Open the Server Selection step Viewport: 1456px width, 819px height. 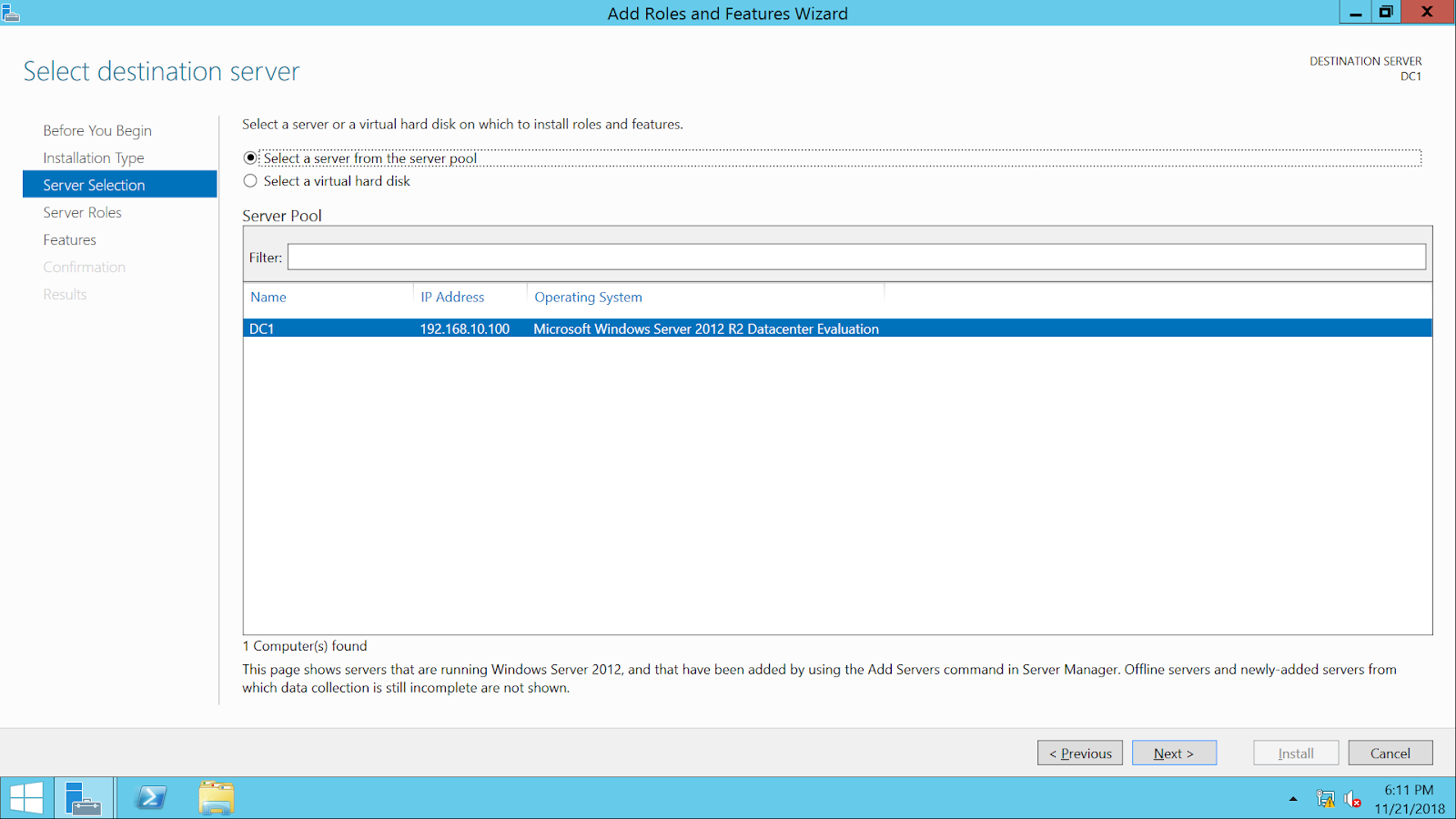tap(120, 185)
